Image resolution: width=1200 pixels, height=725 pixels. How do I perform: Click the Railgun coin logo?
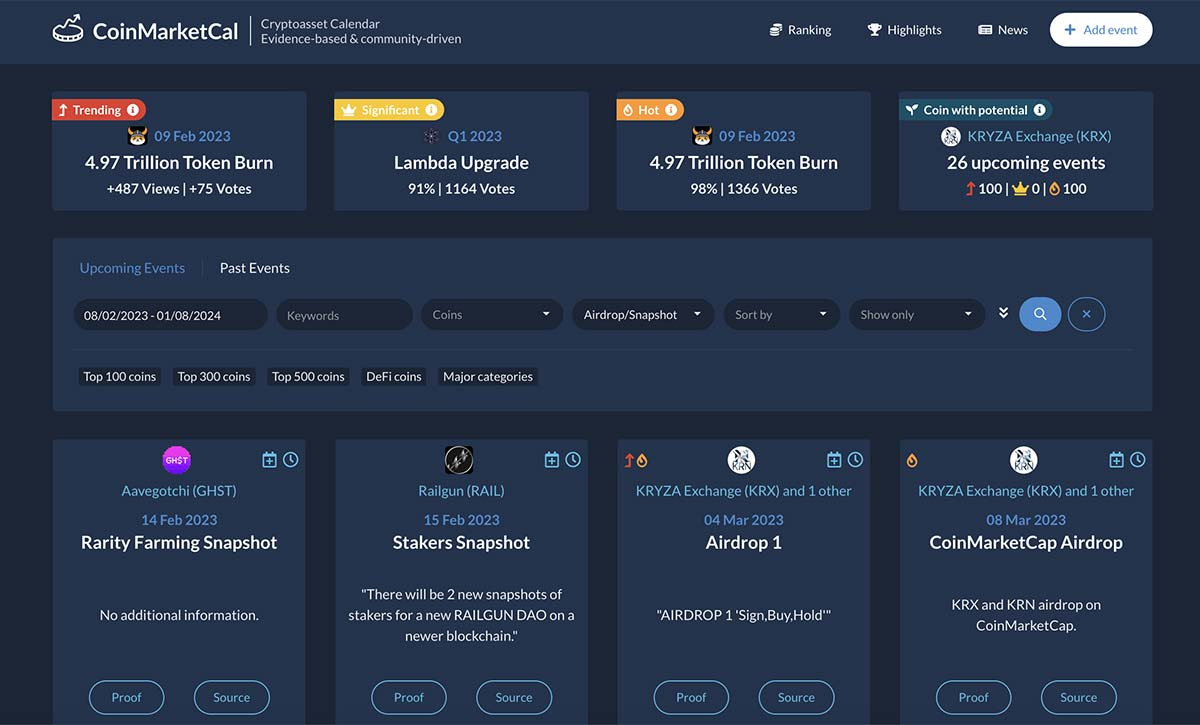(x=459, y=460)
